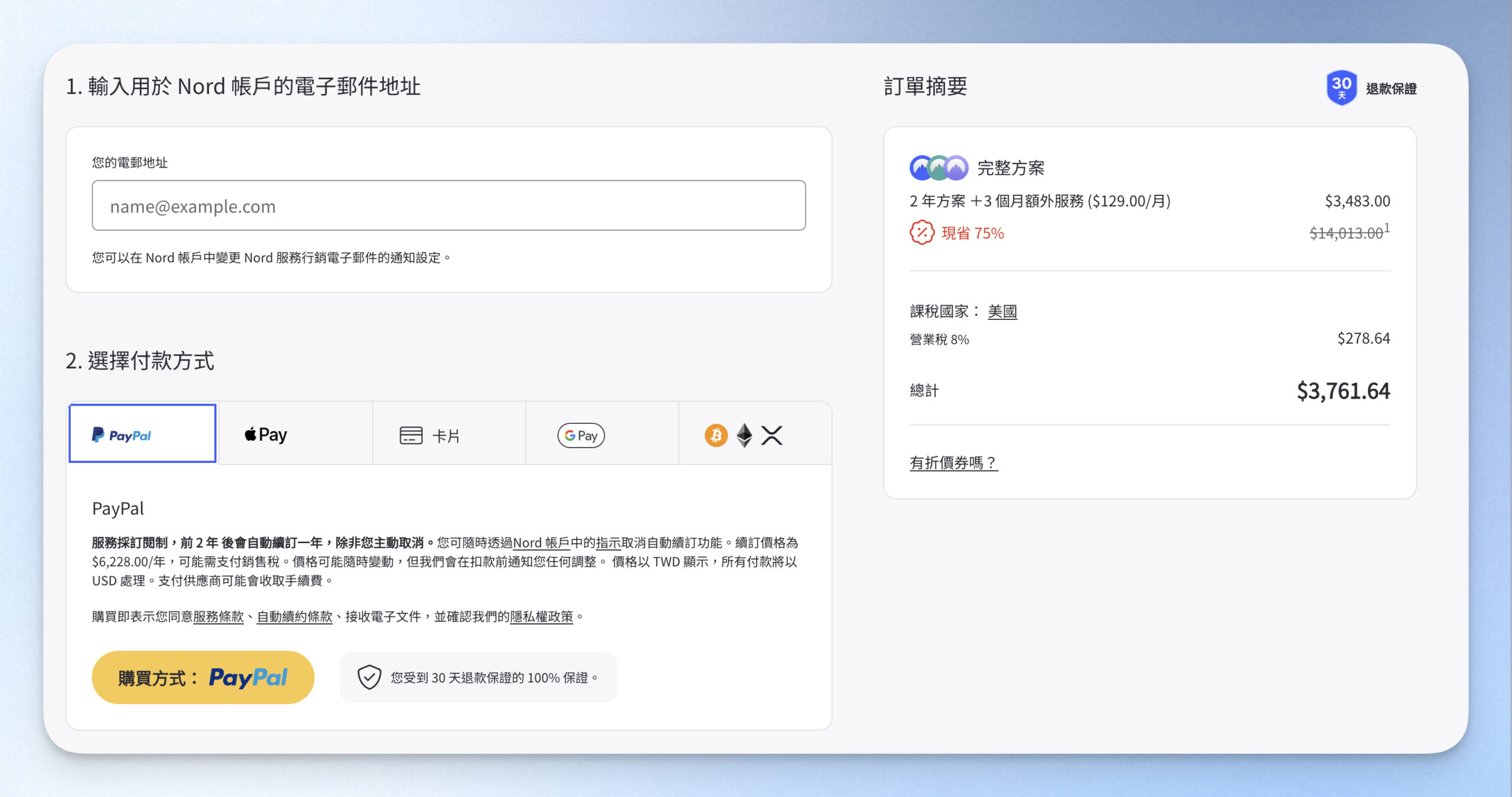Click the 總計 total label
Image resolution: width=1512 pixels, height=797 pixels.
click(x=924, y=391)
